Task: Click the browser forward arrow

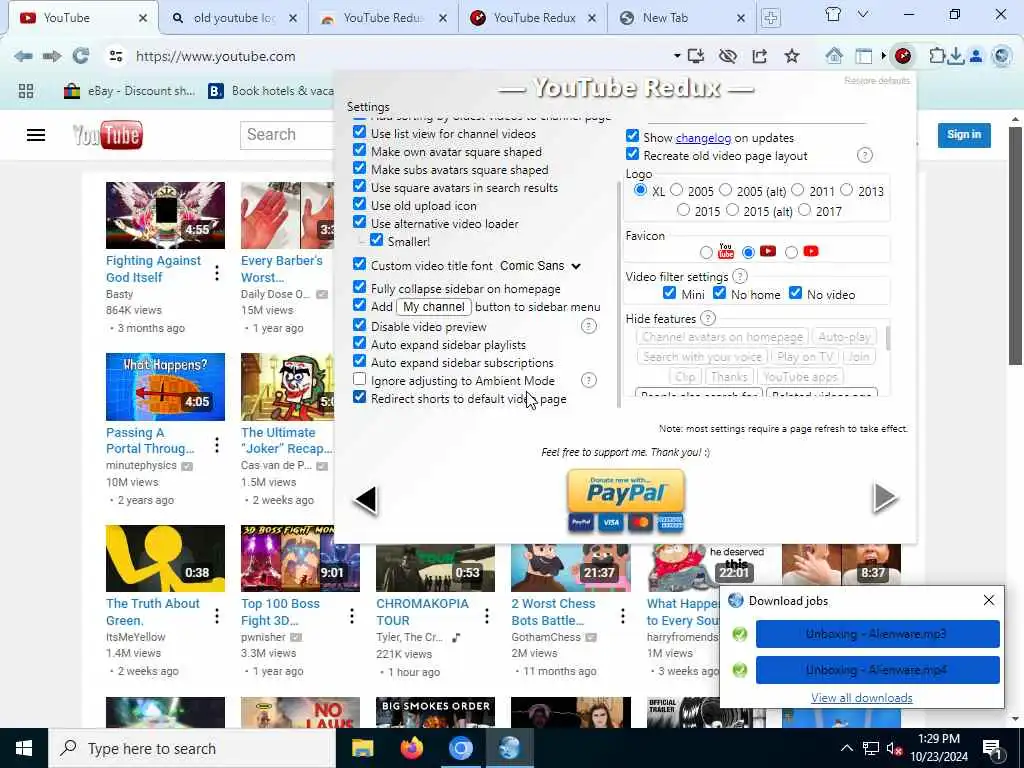Action: click(52, 56)
